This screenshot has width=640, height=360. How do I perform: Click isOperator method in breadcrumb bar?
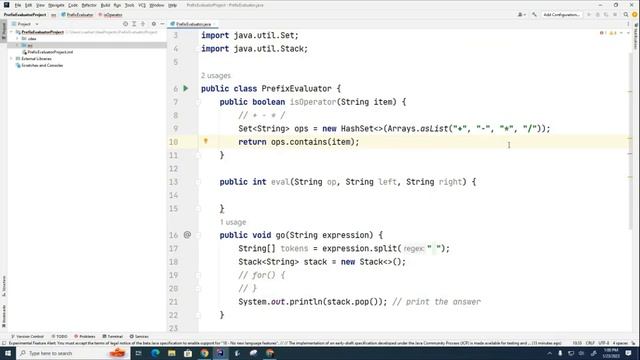tap(111, 15)
